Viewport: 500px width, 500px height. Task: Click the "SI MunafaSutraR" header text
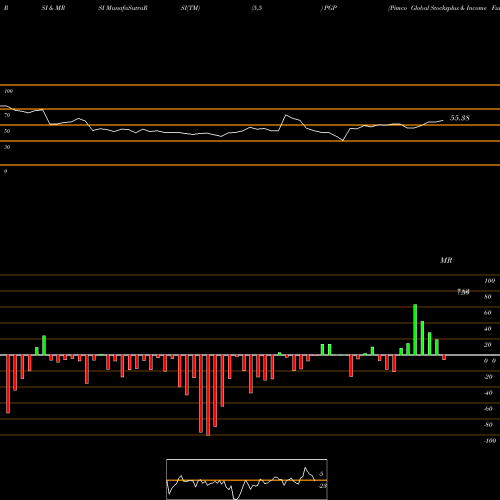pos(123,8)
